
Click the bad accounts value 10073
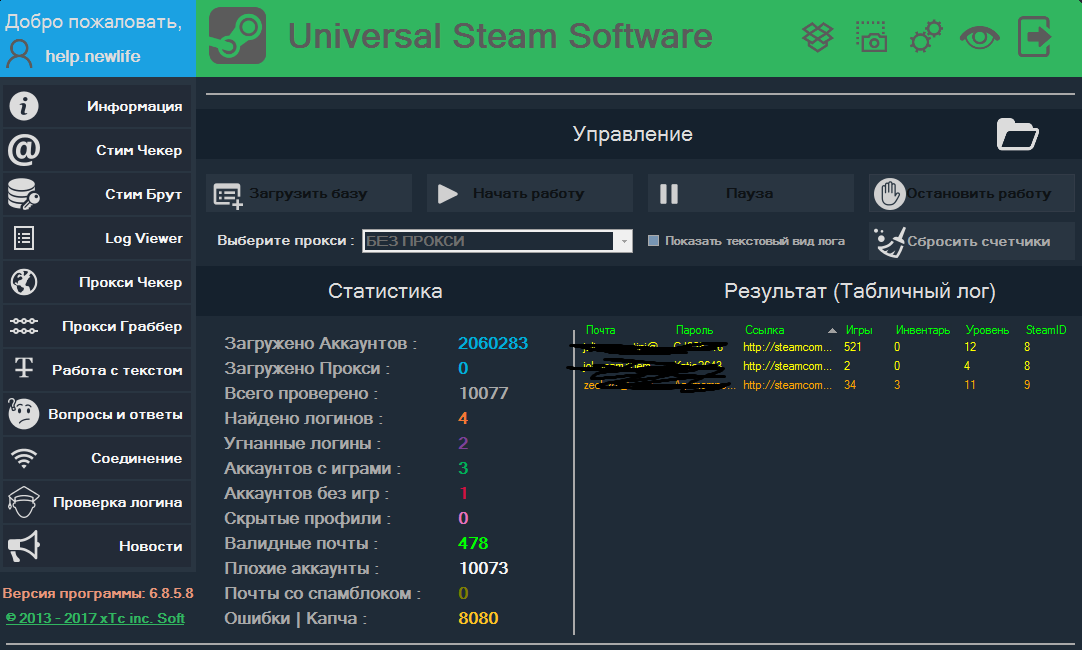point(483,568)
